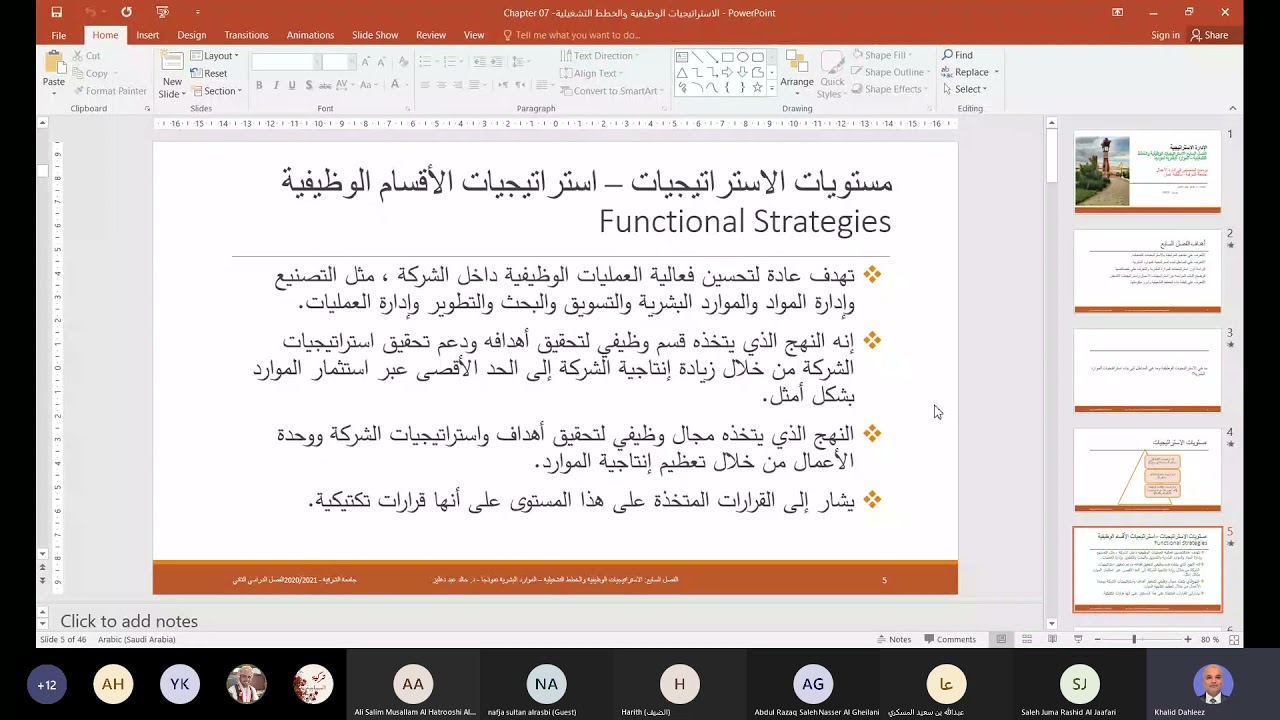1280x720 pixels.
Task: Click the Find magnifier in Editing group
Action: click(x=948, y=55)
